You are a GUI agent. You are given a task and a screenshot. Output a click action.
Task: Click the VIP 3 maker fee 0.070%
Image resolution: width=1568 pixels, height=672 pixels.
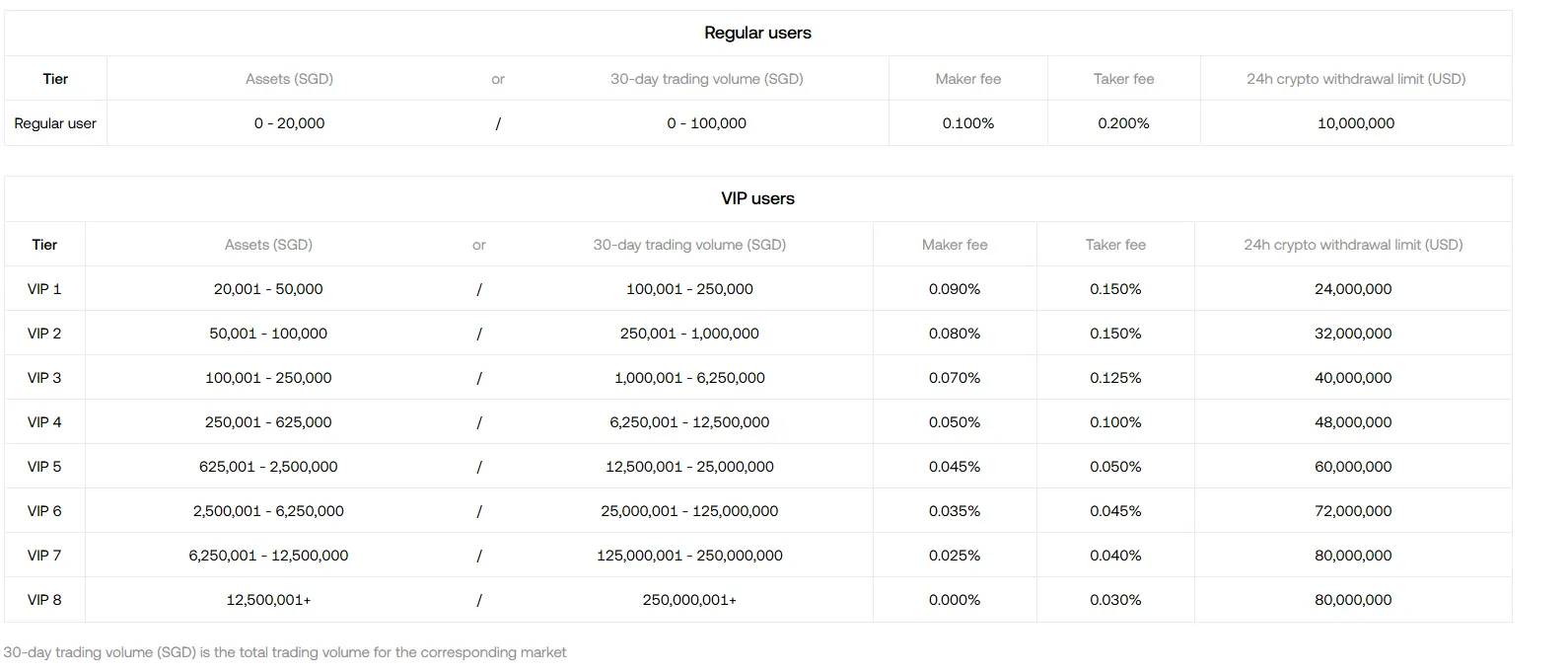point(955,378)
